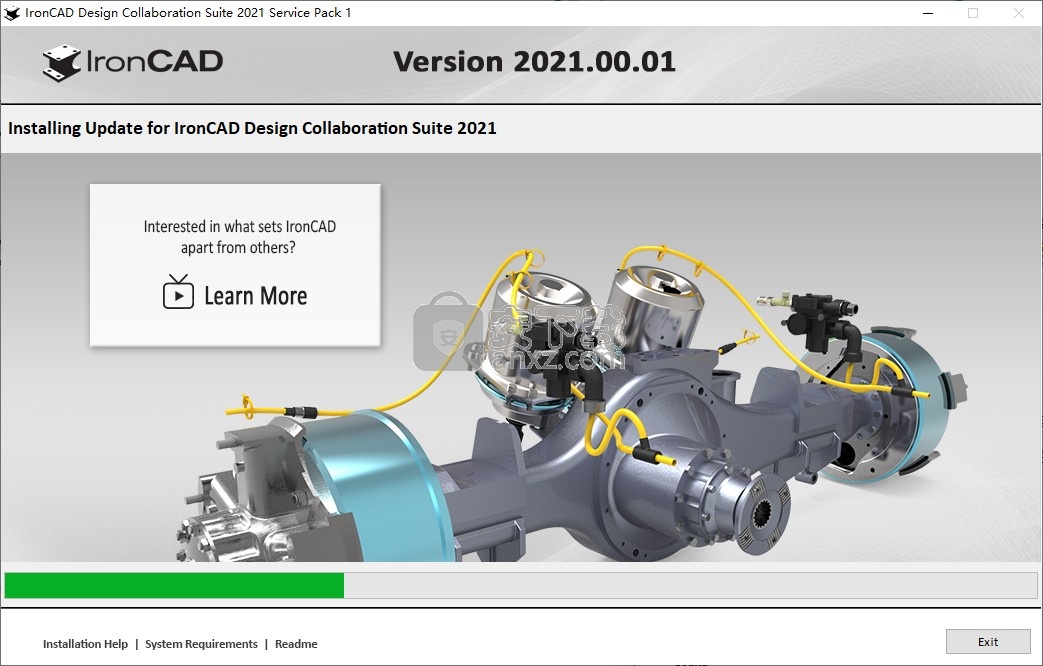Click the Installing Update status text
The height and width of the screenshot is (666, 1043).
pos(252,128)
